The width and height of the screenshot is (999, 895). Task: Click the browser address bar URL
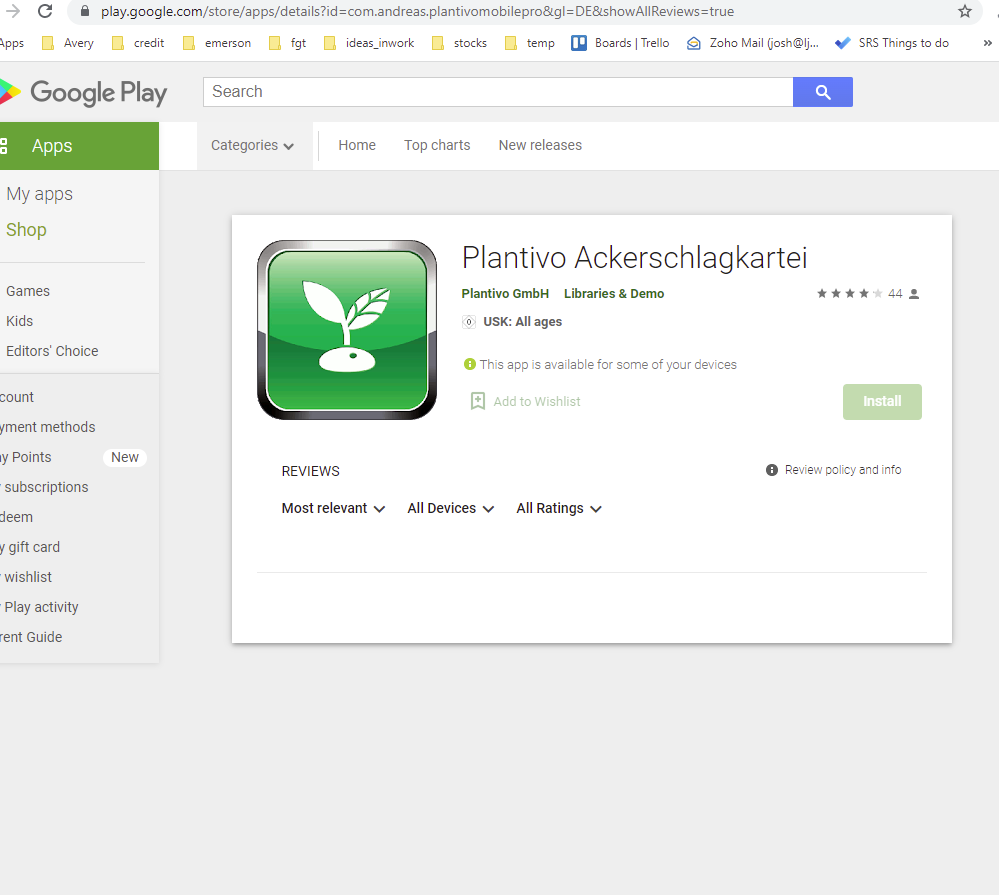click(417, 11)
